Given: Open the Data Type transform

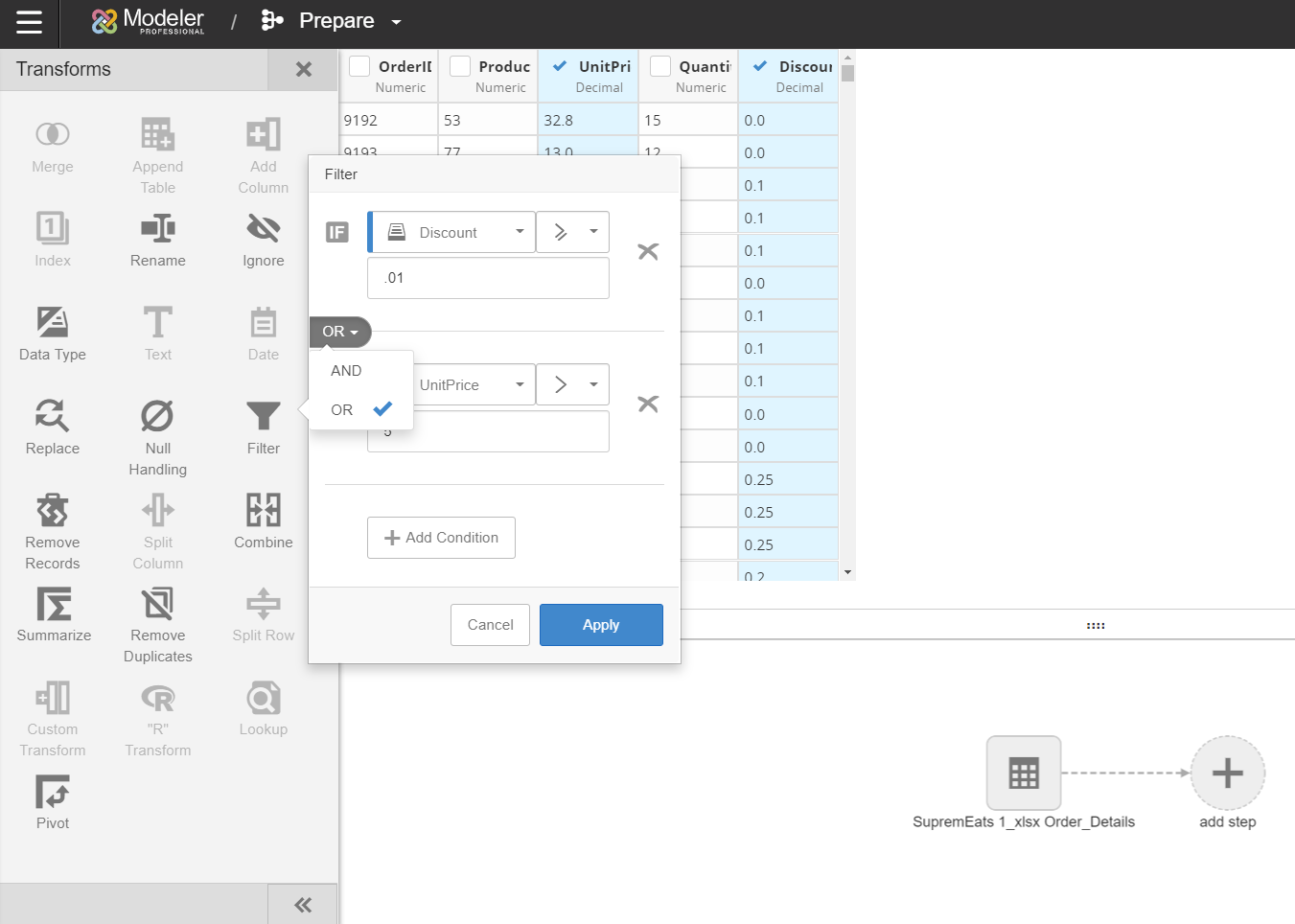Looking at the screenshot, I should (52, 323).
